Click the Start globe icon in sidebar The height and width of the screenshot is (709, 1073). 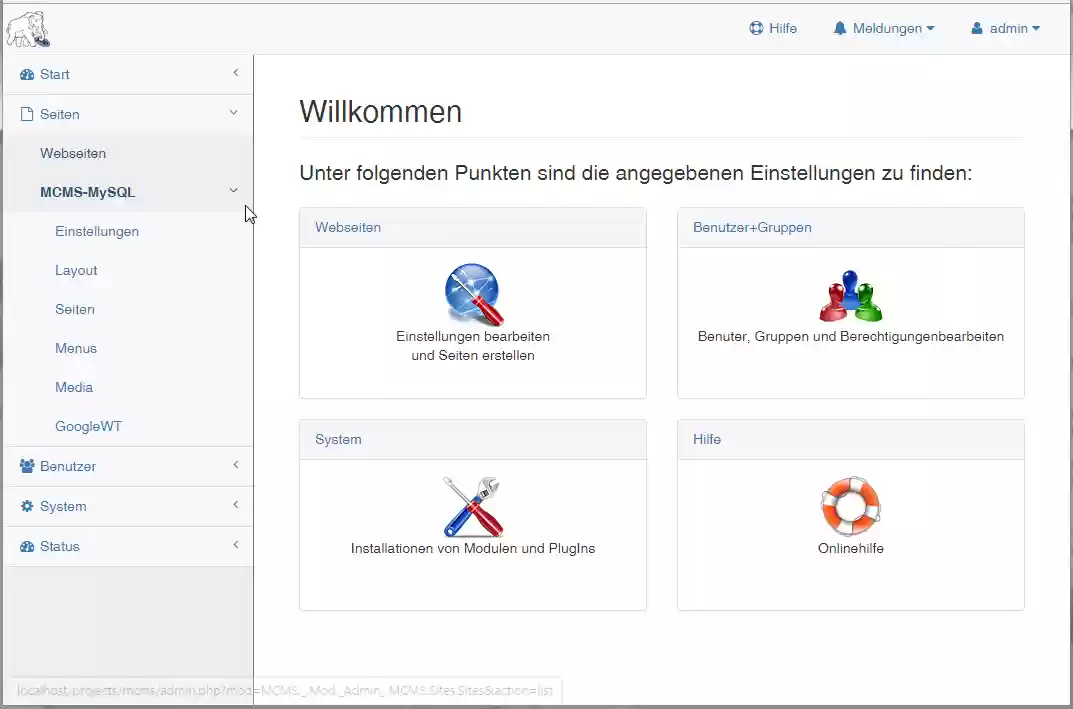25,74
